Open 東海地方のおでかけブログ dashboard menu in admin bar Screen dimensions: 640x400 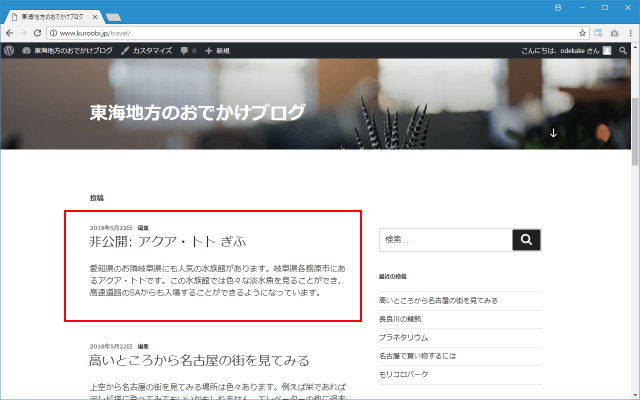point(68,51)
